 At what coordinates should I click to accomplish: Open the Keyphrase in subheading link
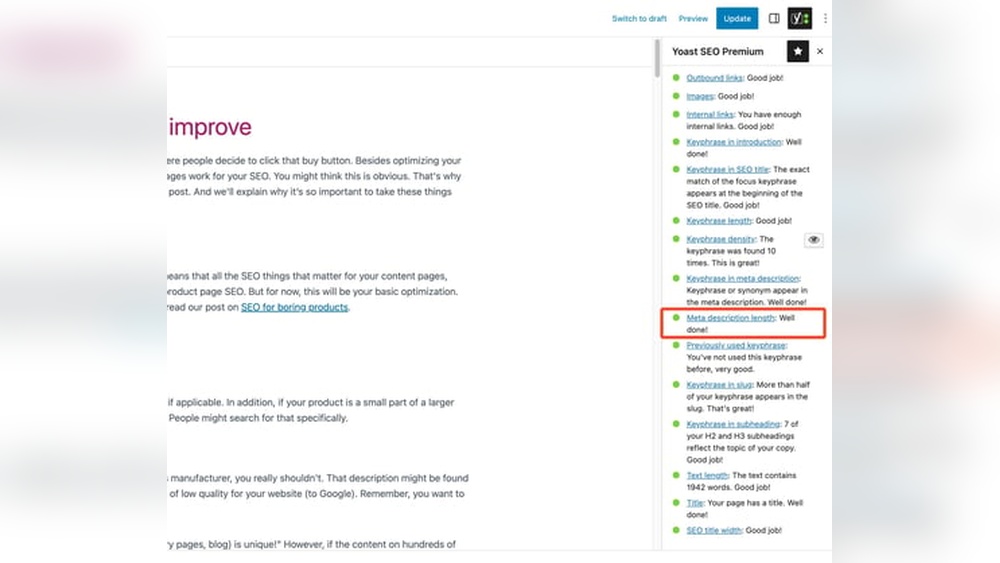tap(735, 424)
